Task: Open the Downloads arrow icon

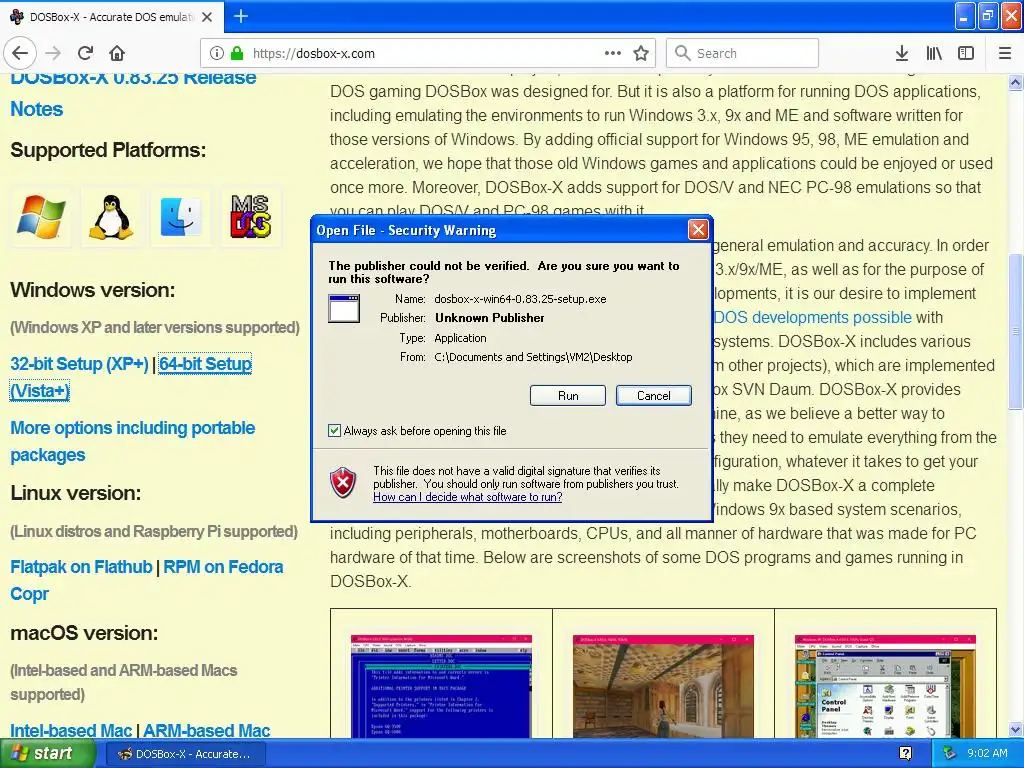Action: tap(901, 53)
